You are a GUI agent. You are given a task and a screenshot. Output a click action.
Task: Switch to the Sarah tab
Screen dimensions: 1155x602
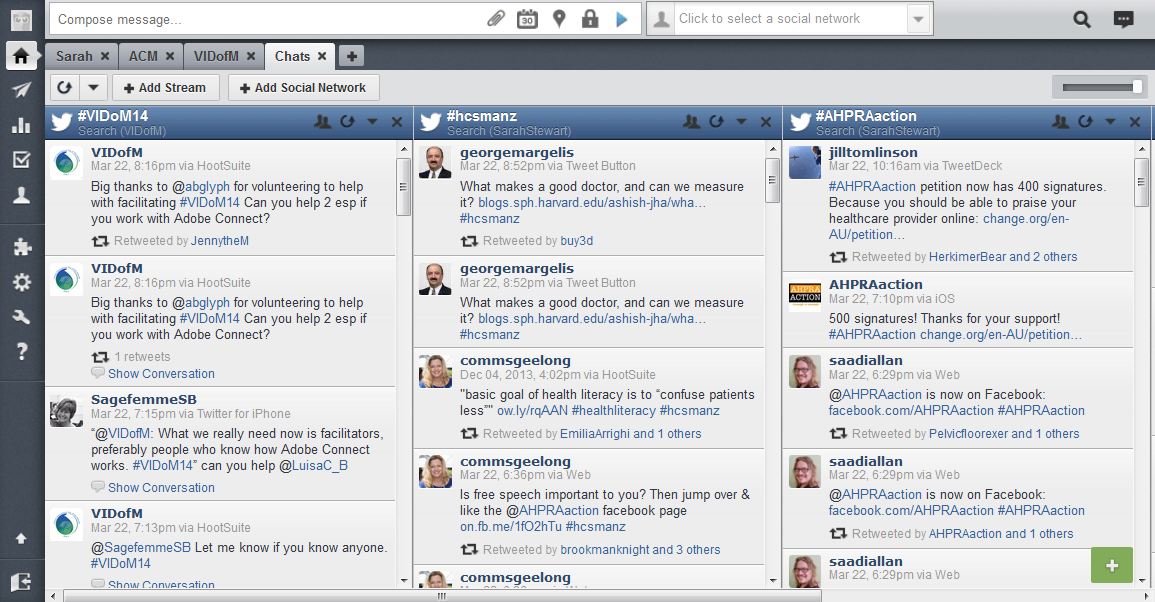74,56
